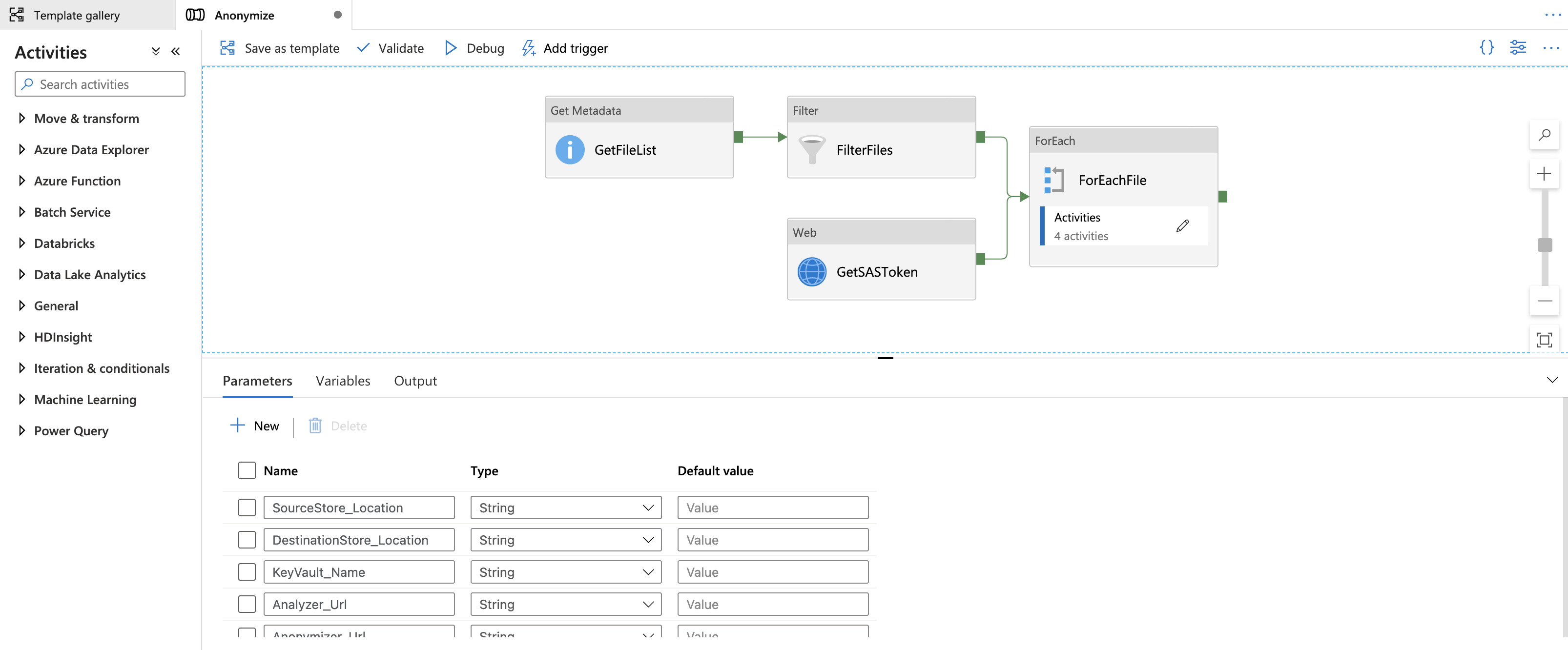This screenshot has height=650, width=1568.
Task: Open the top-right tab bar ellipsis menu
Action: pyautogui.click(x=1553, y=15)
